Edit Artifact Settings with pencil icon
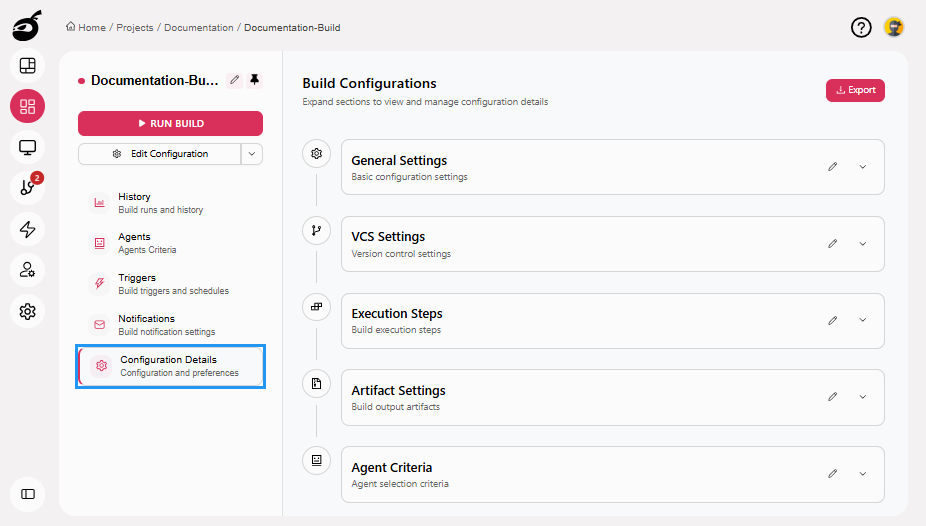This screenshot has width=926, height=526. [x=833, y=397]
